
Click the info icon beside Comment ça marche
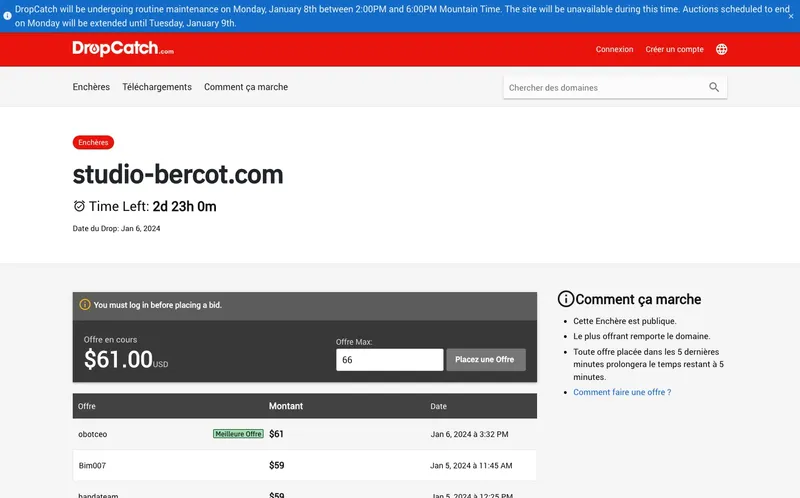[x=566, y=299]
